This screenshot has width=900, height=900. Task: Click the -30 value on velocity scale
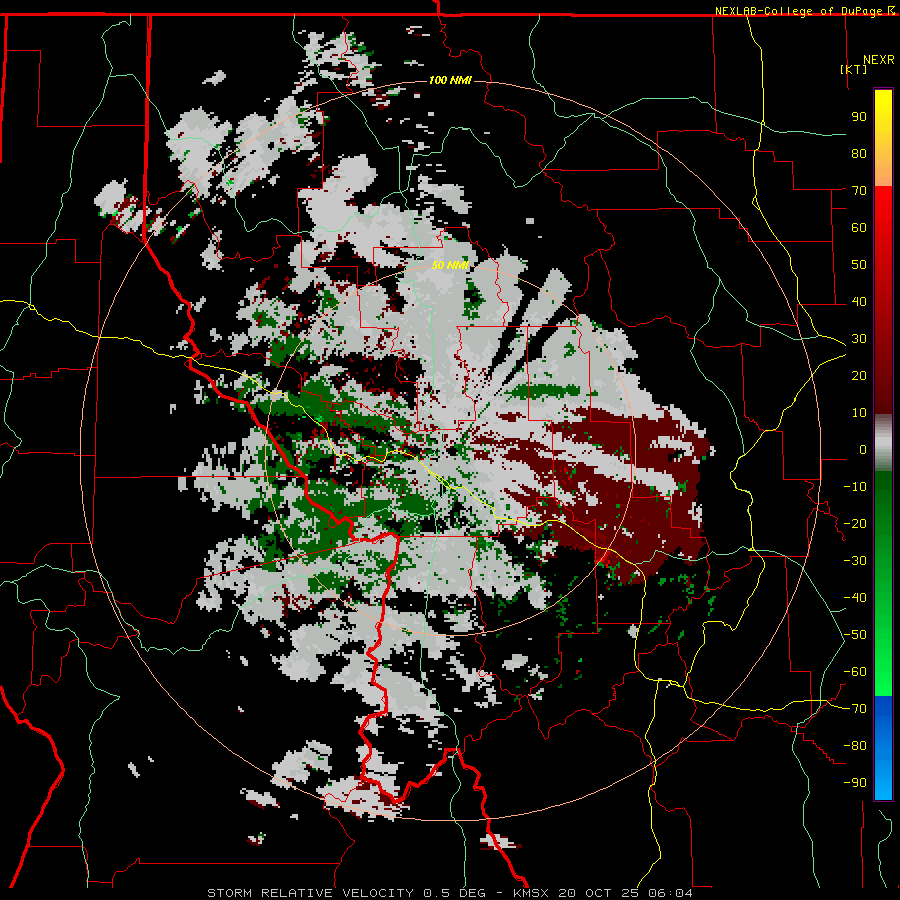855,561
